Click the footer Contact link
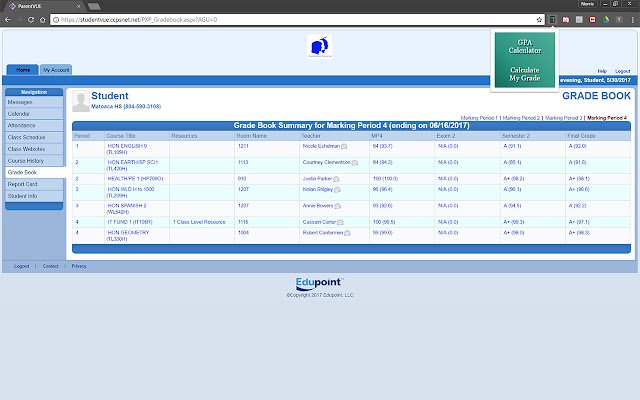Screen dimensions: 640x400 pos(51,266)
